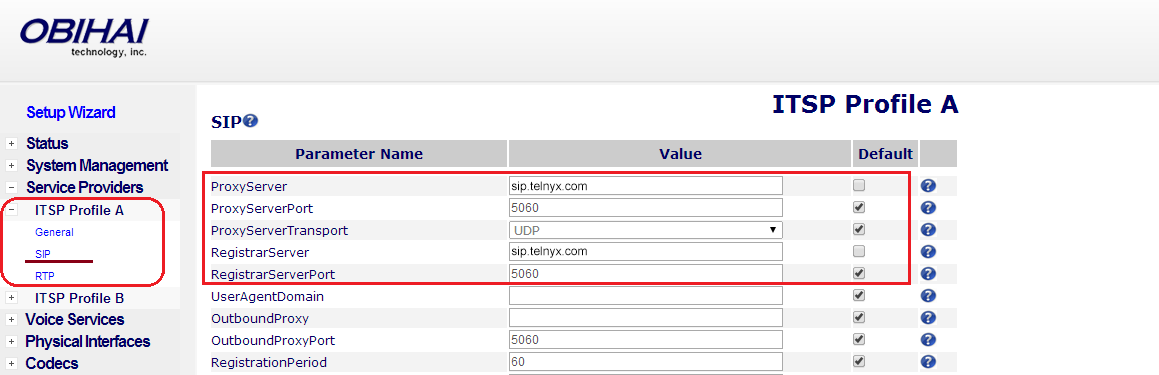Open help icon for RegistrarServerPort row
Viewport: 1159px width, 375px height.
(929, 274)
